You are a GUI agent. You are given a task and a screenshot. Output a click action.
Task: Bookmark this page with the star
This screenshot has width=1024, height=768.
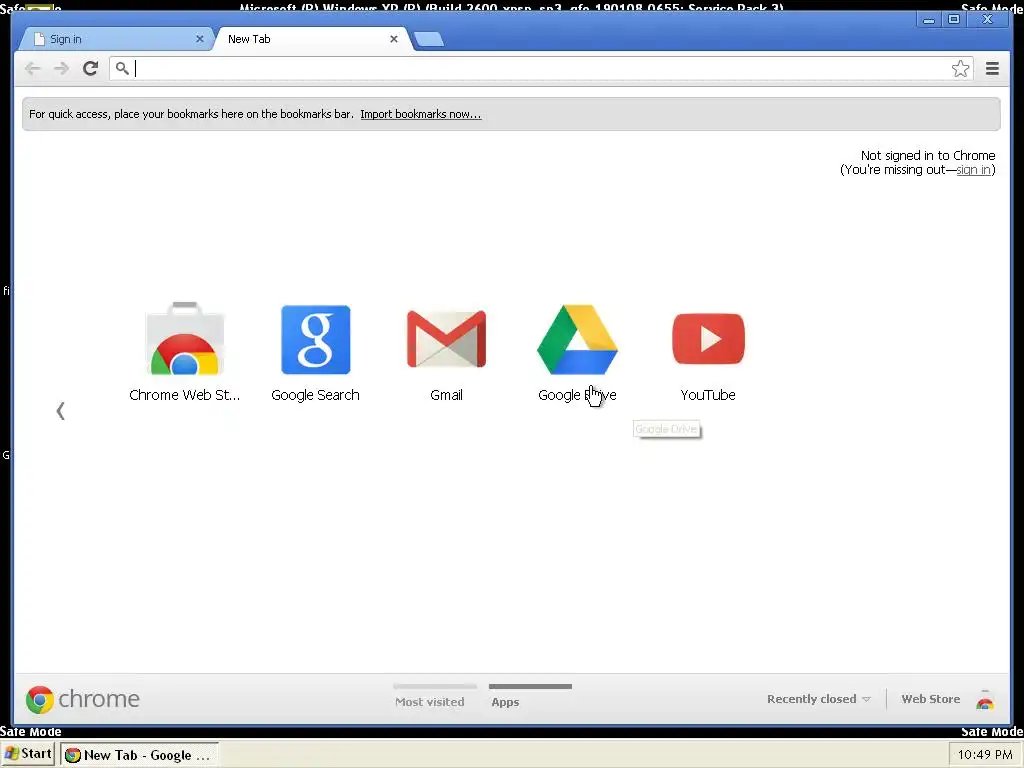(x=960, y=69)
